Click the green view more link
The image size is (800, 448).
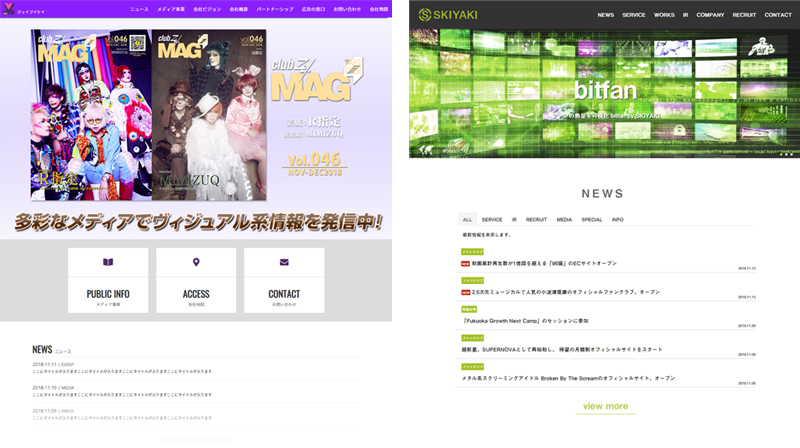606,406
